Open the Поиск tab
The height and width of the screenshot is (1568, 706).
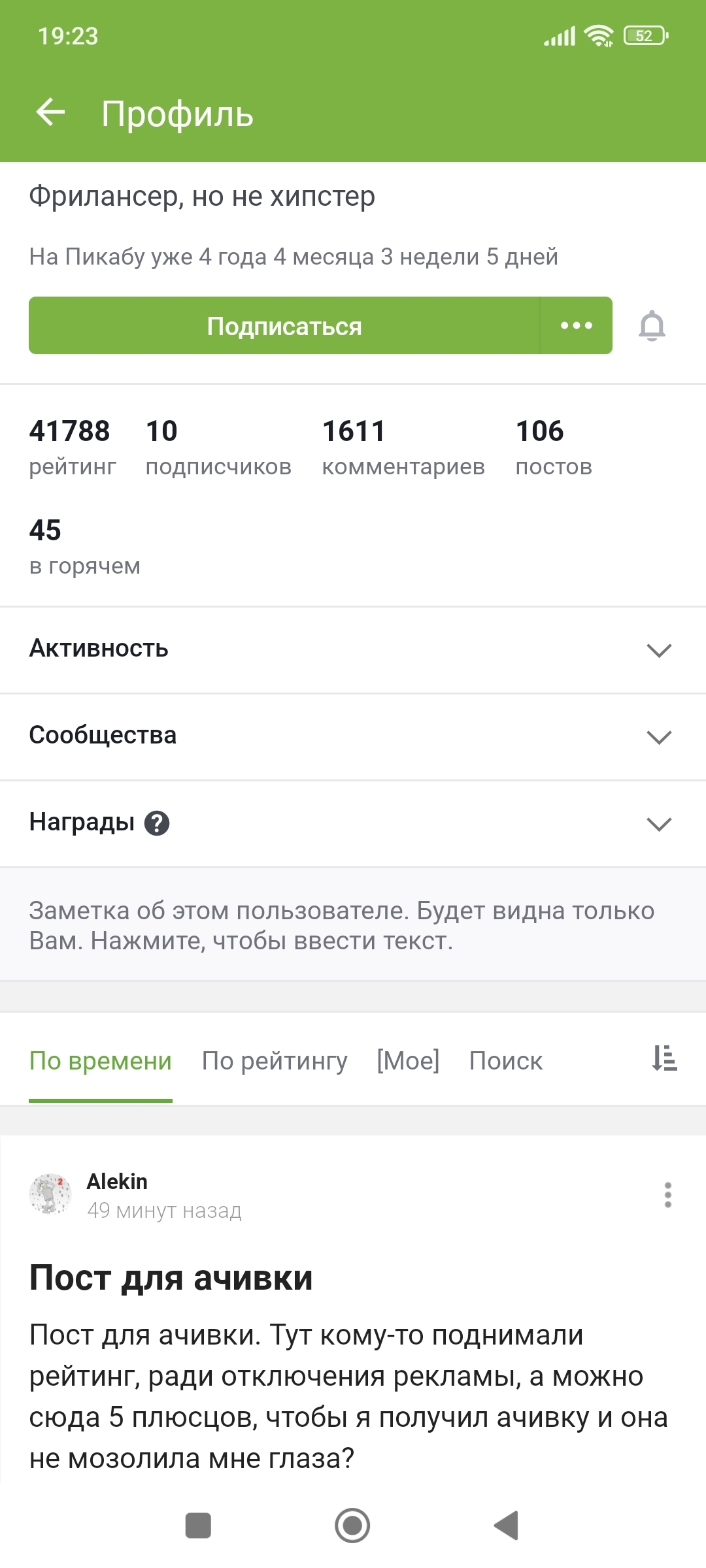pos(505,1061)
